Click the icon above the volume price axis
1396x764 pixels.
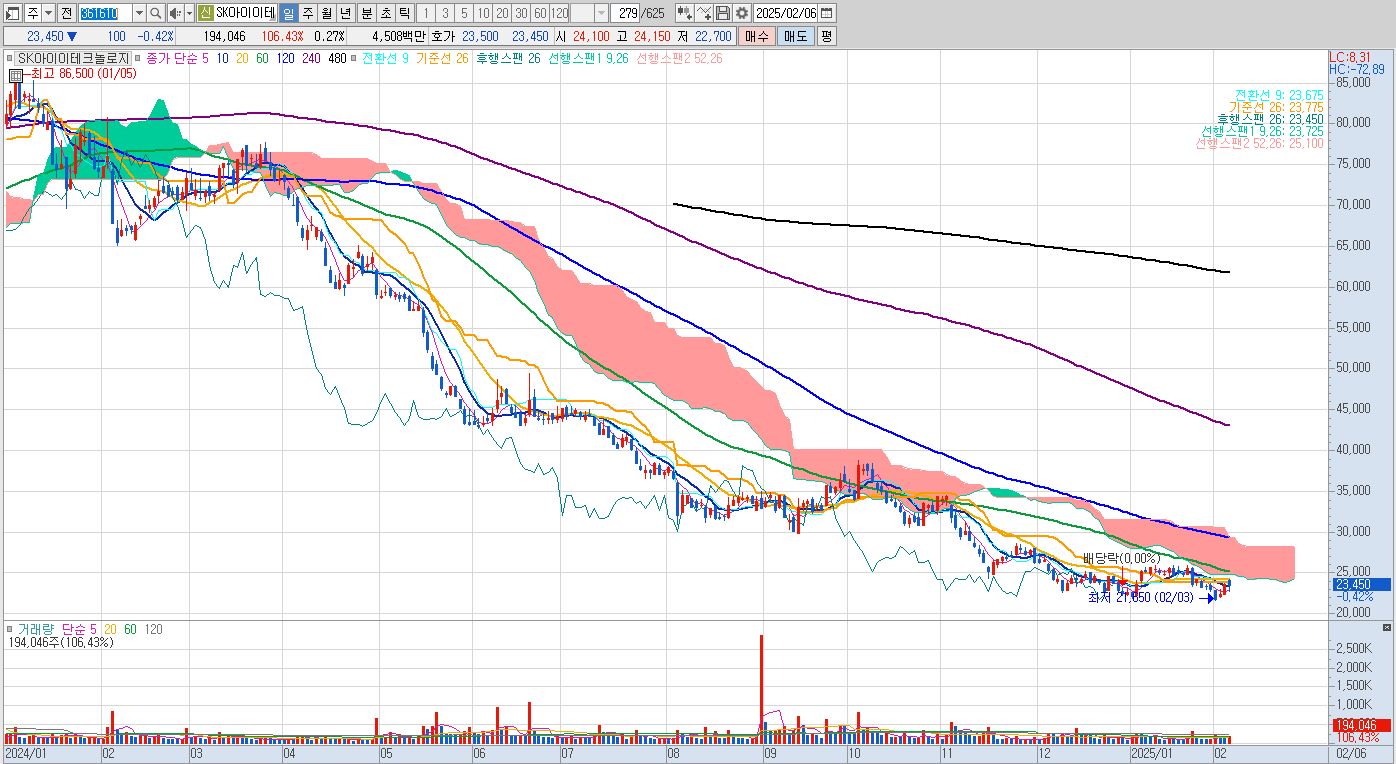tap(1386, 626)
